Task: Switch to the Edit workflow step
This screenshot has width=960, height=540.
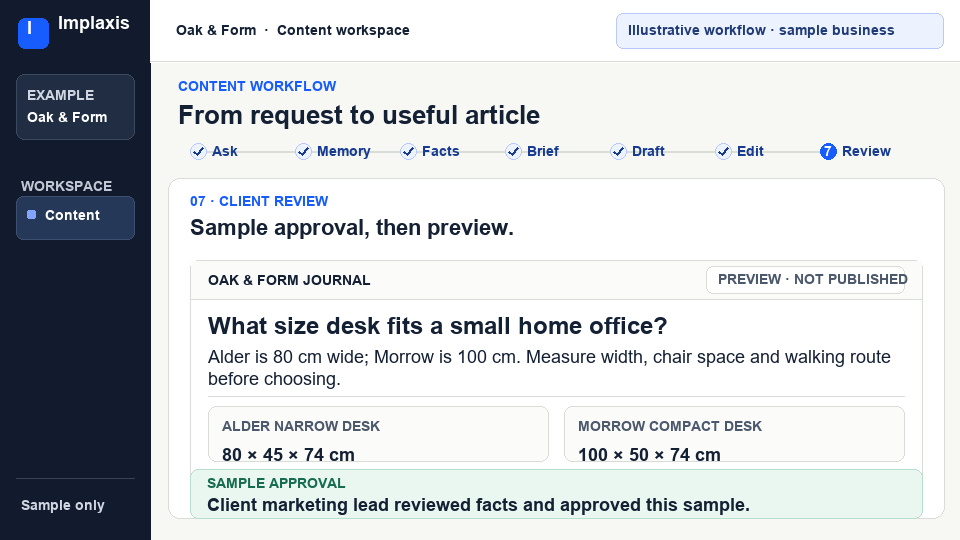Action: [x=740, y=151]
